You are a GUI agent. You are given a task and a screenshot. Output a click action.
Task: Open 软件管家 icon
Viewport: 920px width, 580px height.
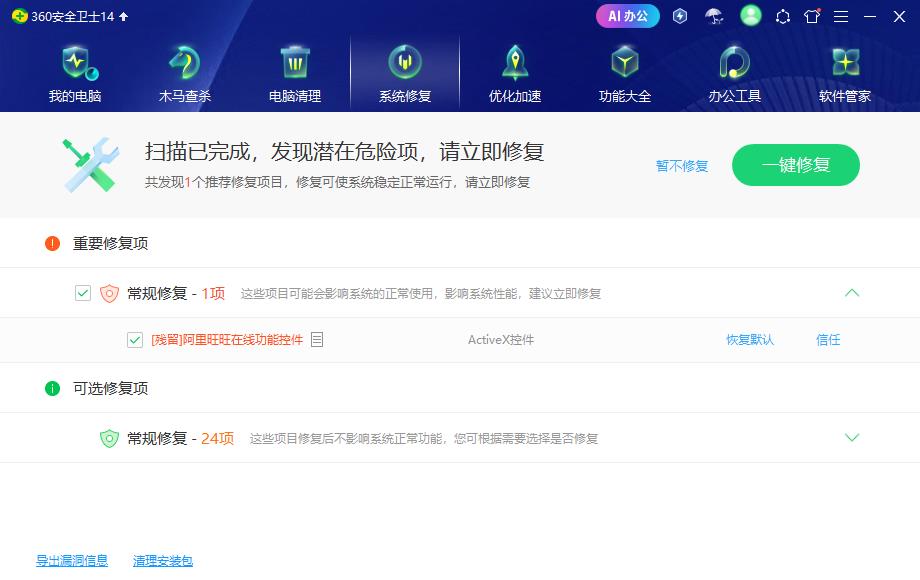coord(845,62)
